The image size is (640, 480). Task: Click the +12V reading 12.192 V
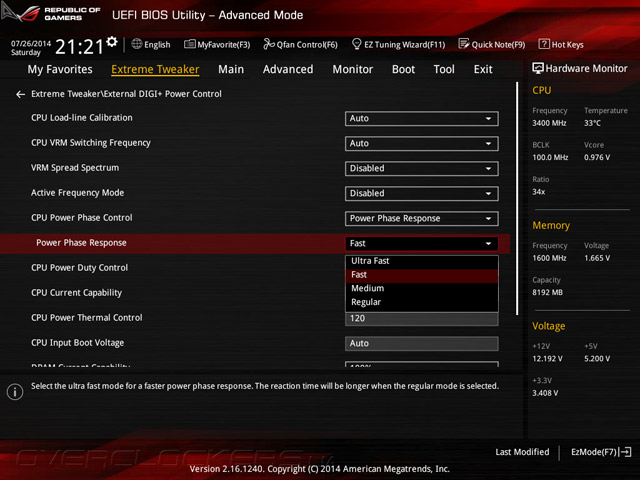[x=547, y=359]
